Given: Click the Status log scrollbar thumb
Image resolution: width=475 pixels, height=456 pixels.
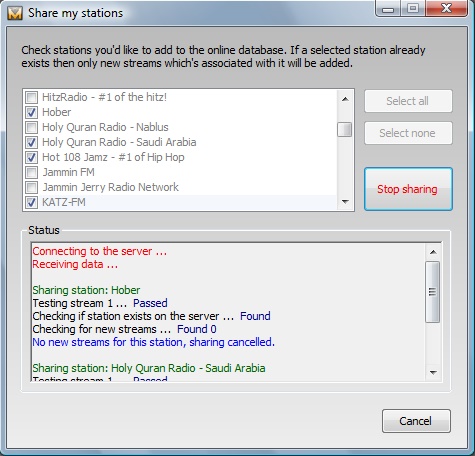Looking at the screenshot, I should tap(433, 292).
